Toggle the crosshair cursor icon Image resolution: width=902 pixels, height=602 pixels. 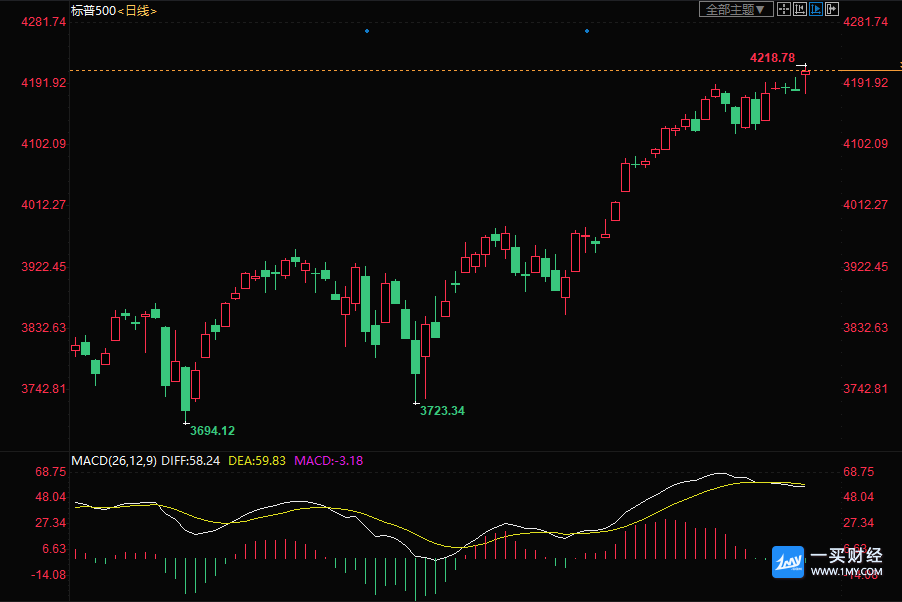783,9
